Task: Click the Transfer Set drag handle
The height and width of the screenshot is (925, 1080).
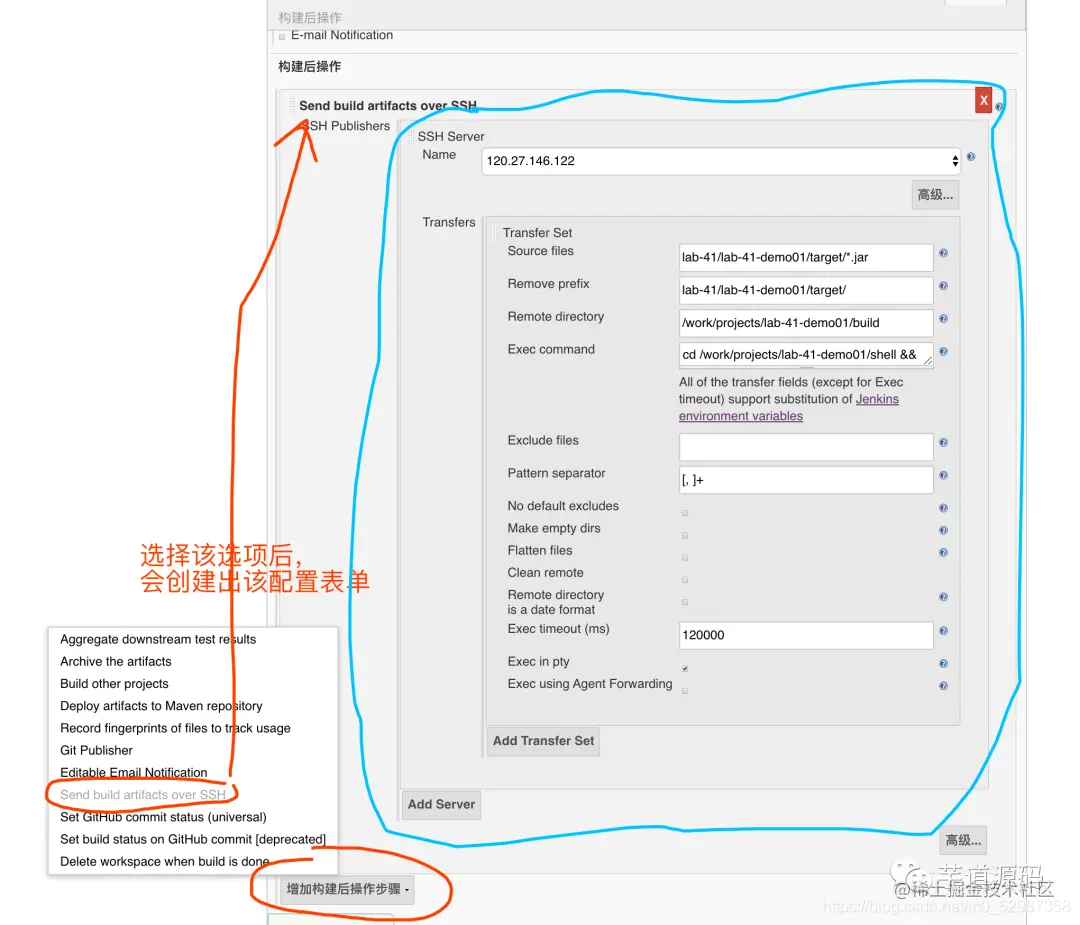Action: [x=495, y=233]
